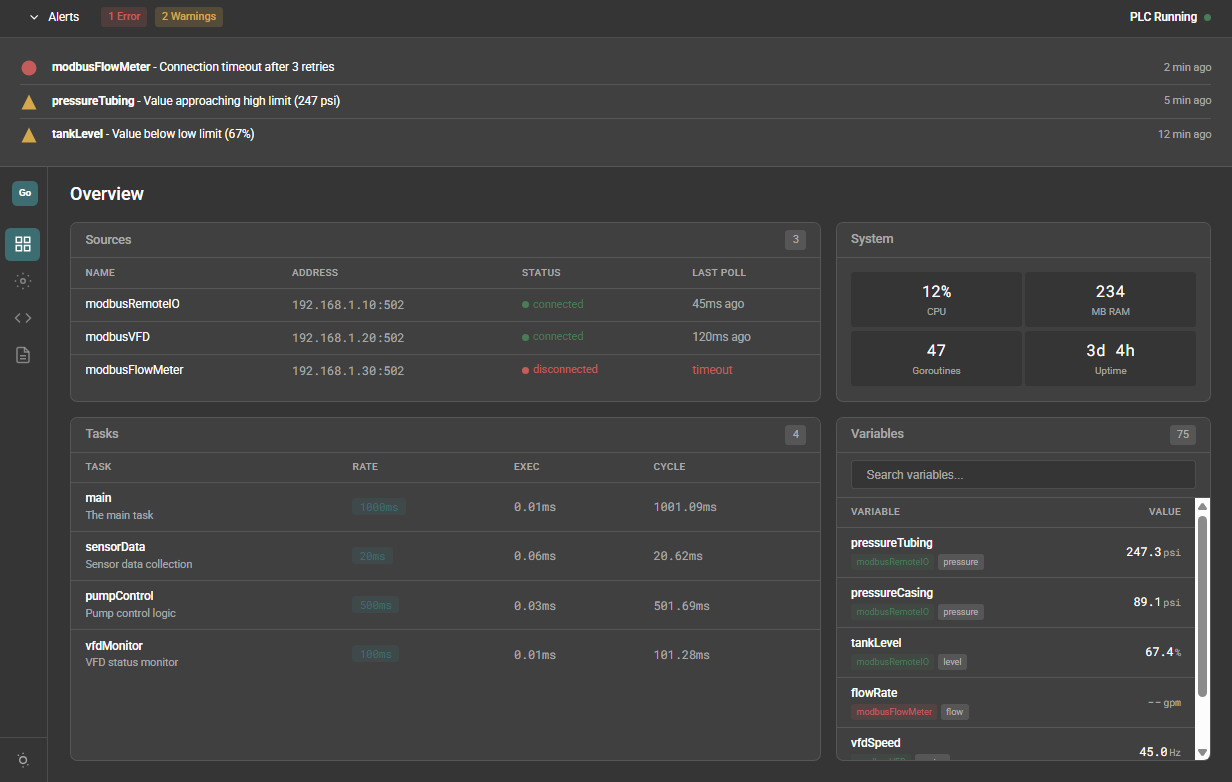The width and height of the screenshot is (1232, 782).
Task: Click the modbusFlowMeter tag under flowRate
Action: coord(894,712)
